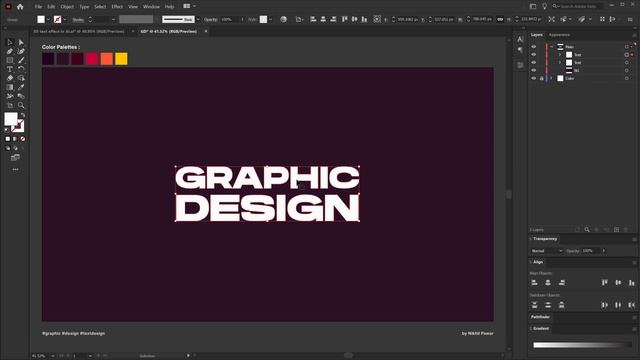Click the orange palette swatch
The image size is (640, 360).
point(107,59)
